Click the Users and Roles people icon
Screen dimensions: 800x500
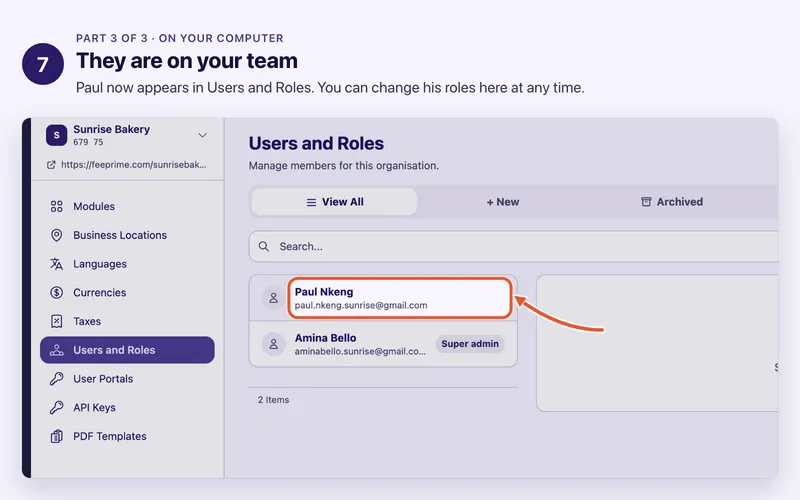click(x=57, y=350)
